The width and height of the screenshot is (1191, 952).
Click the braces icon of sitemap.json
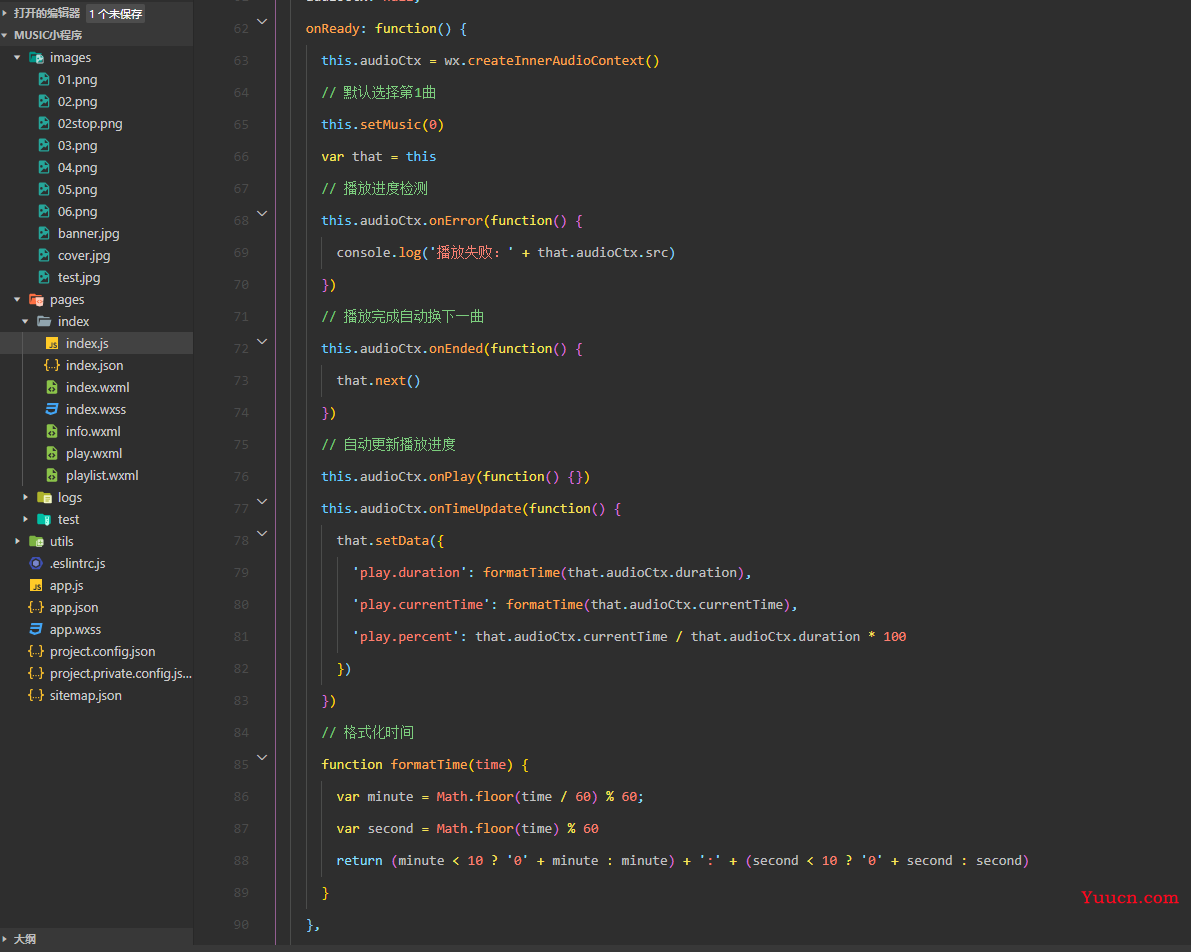[x=36, y=695]
